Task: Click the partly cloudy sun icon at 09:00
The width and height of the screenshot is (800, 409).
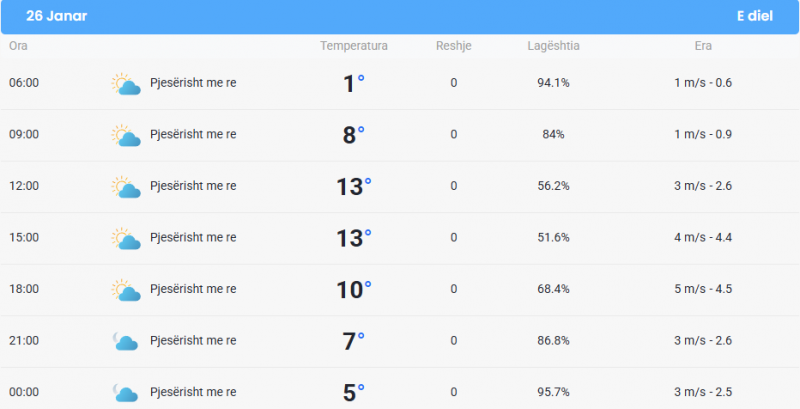Action: point(126,136)
